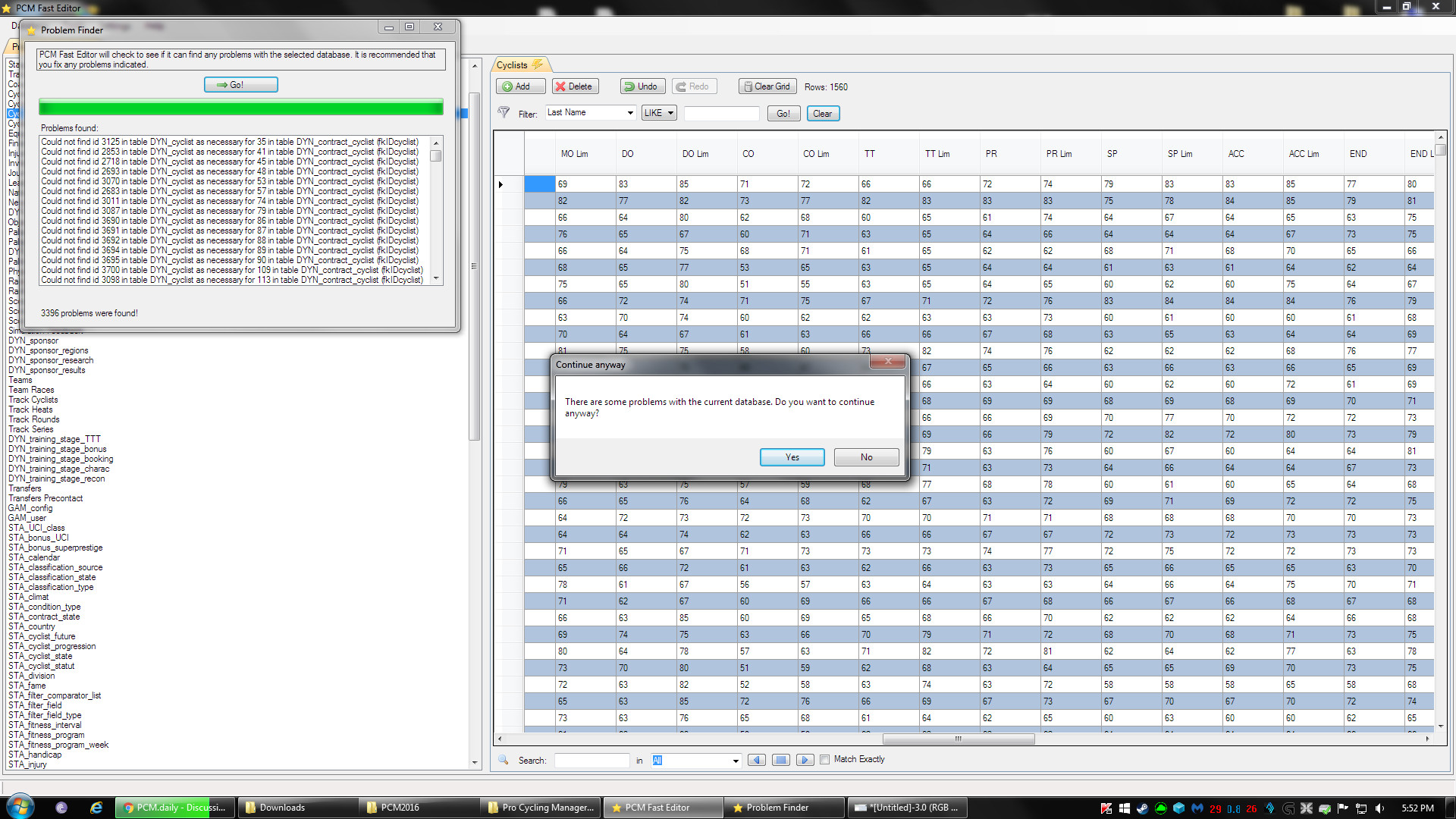1456x819 pixels.
Task: Select Track Cyclists in table list
Action: [x=33, y=400]
